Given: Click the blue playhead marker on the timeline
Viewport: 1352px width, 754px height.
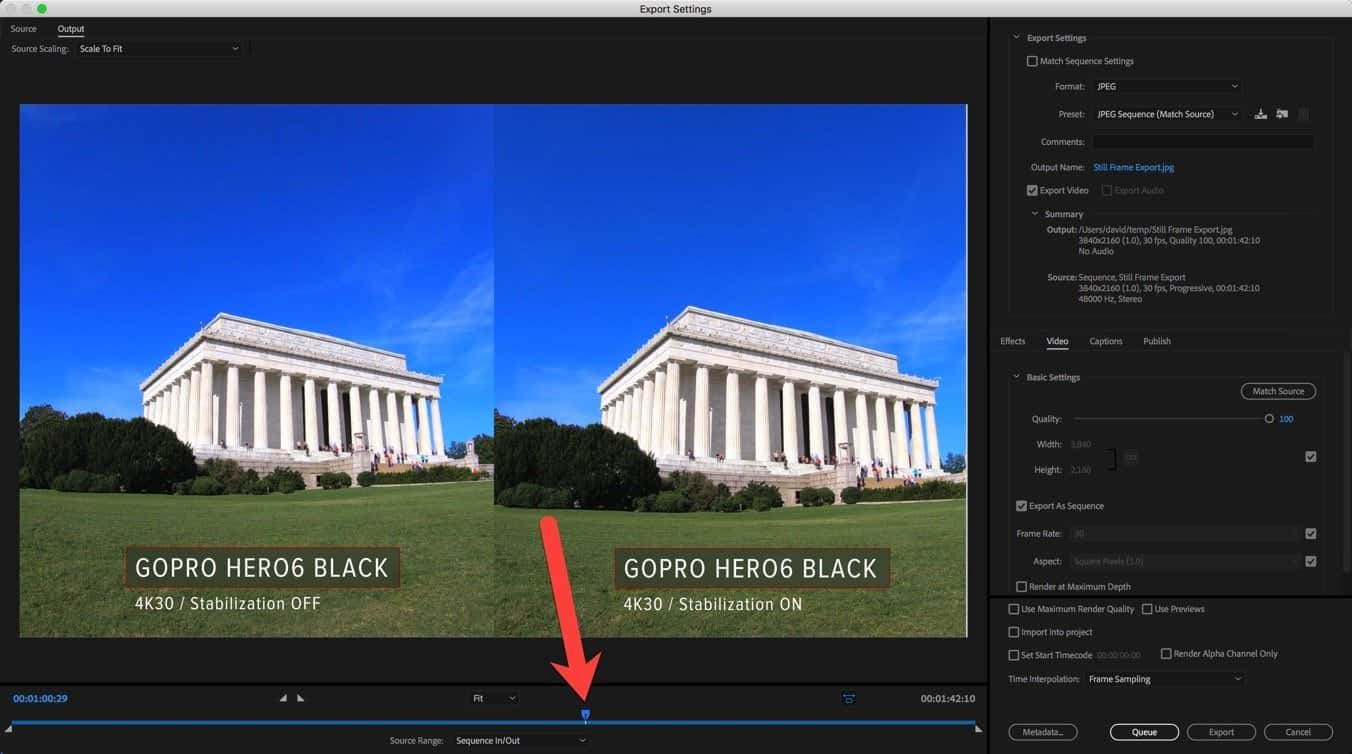Looking at the screenshot, I should pyautogui.click(x=586, y=714).
